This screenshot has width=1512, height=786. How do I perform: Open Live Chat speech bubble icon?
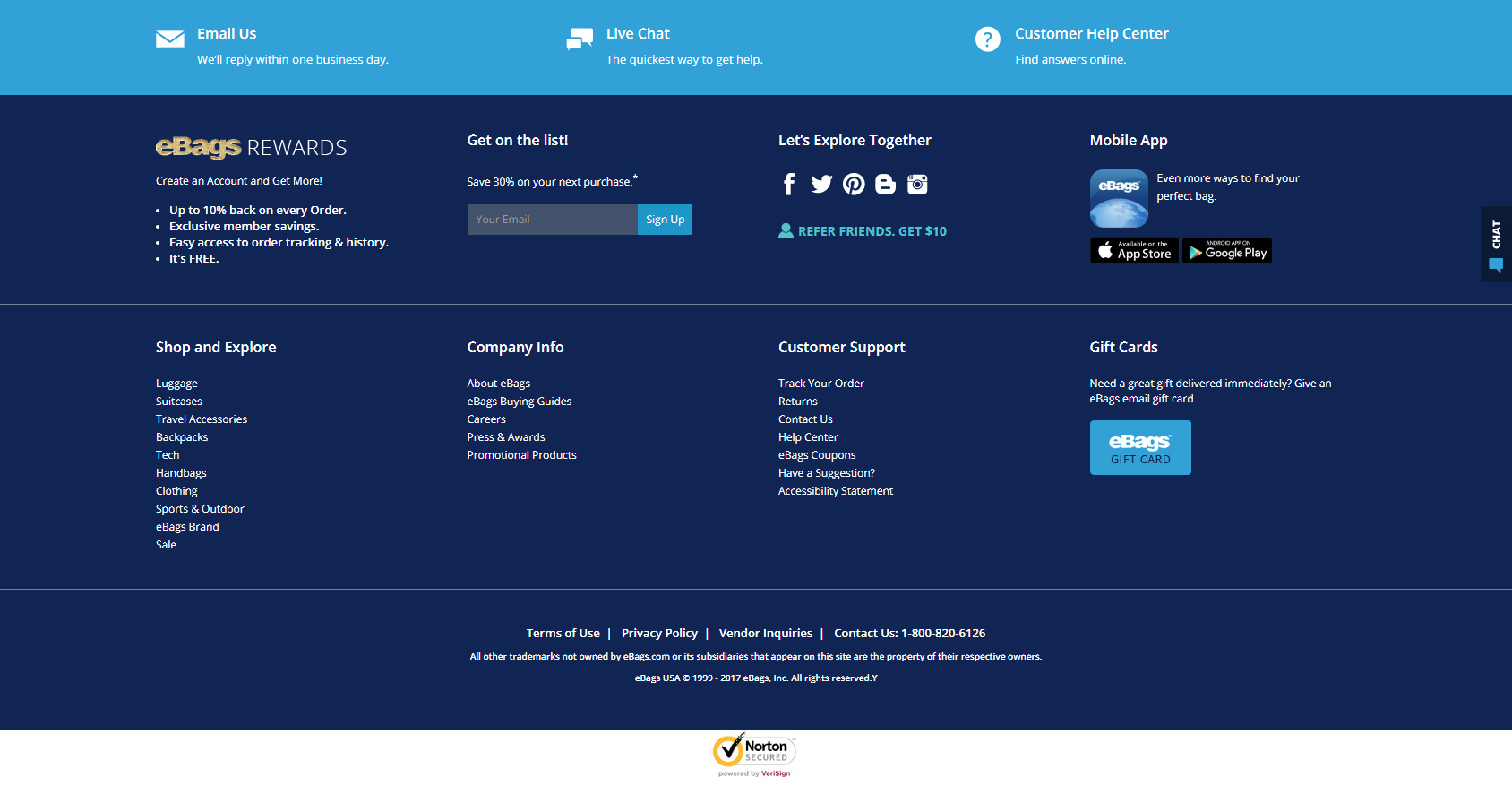click(580, 39)
